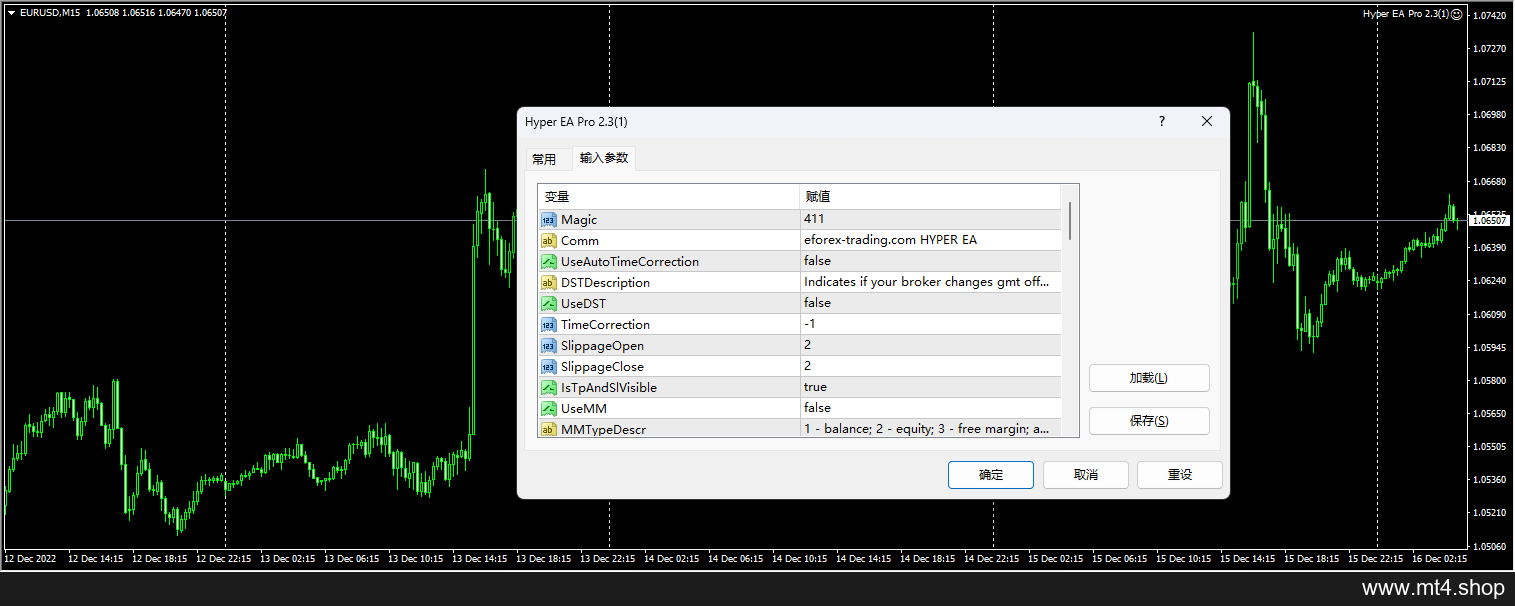1515x606 pixels.
Task: Close the Hyper EA Pro dialog
Action: tap(1207, 121)
